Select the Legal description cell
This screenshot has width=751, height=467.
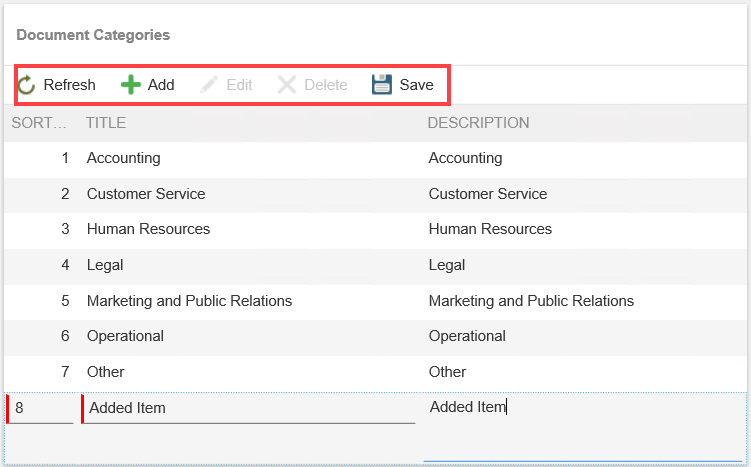pos(447,265)
